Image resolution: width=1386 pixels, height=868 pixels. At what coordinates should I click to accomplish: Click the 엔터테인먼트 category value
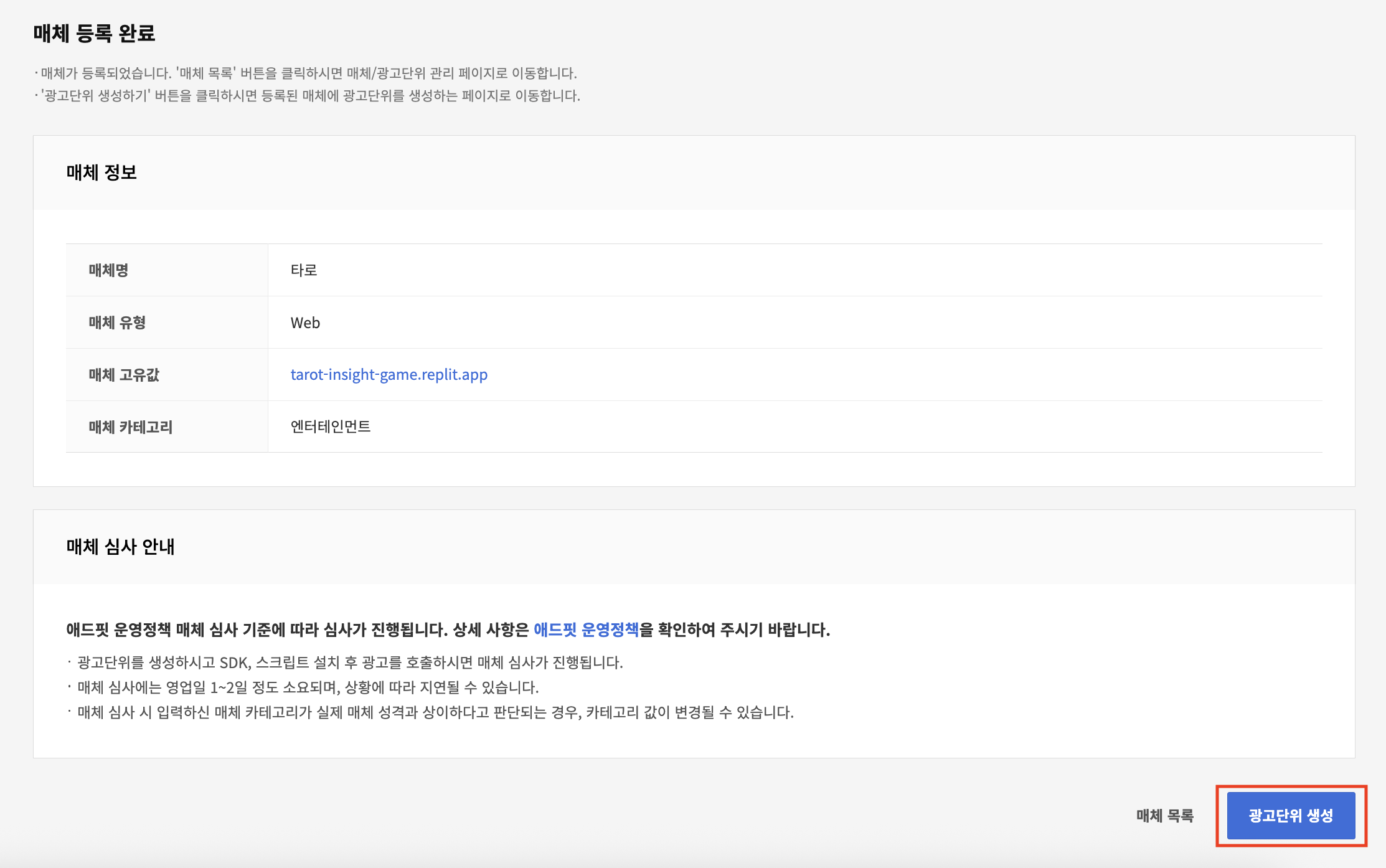331,427
